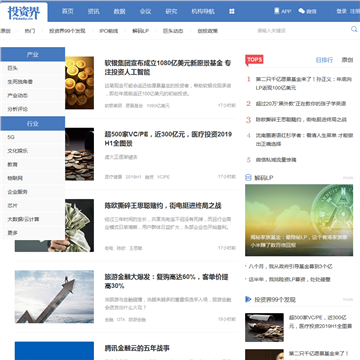The height and width of the screenshot is (360, 360).
Task: Click the 投资界99个发现 sidebar arrow icon
Action: (x=248, y=299)
